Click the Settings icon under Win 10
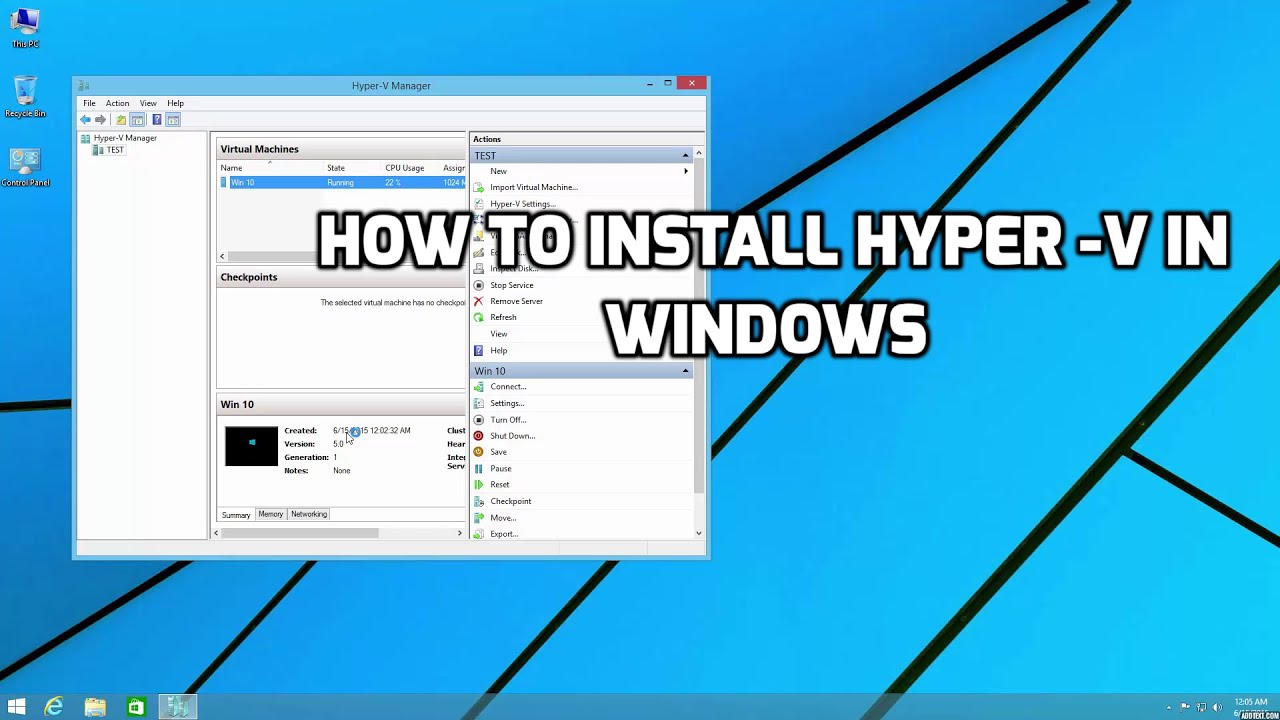Image resolution: width=1280 pixels, height=720 pixels. [x=479, y=403]
